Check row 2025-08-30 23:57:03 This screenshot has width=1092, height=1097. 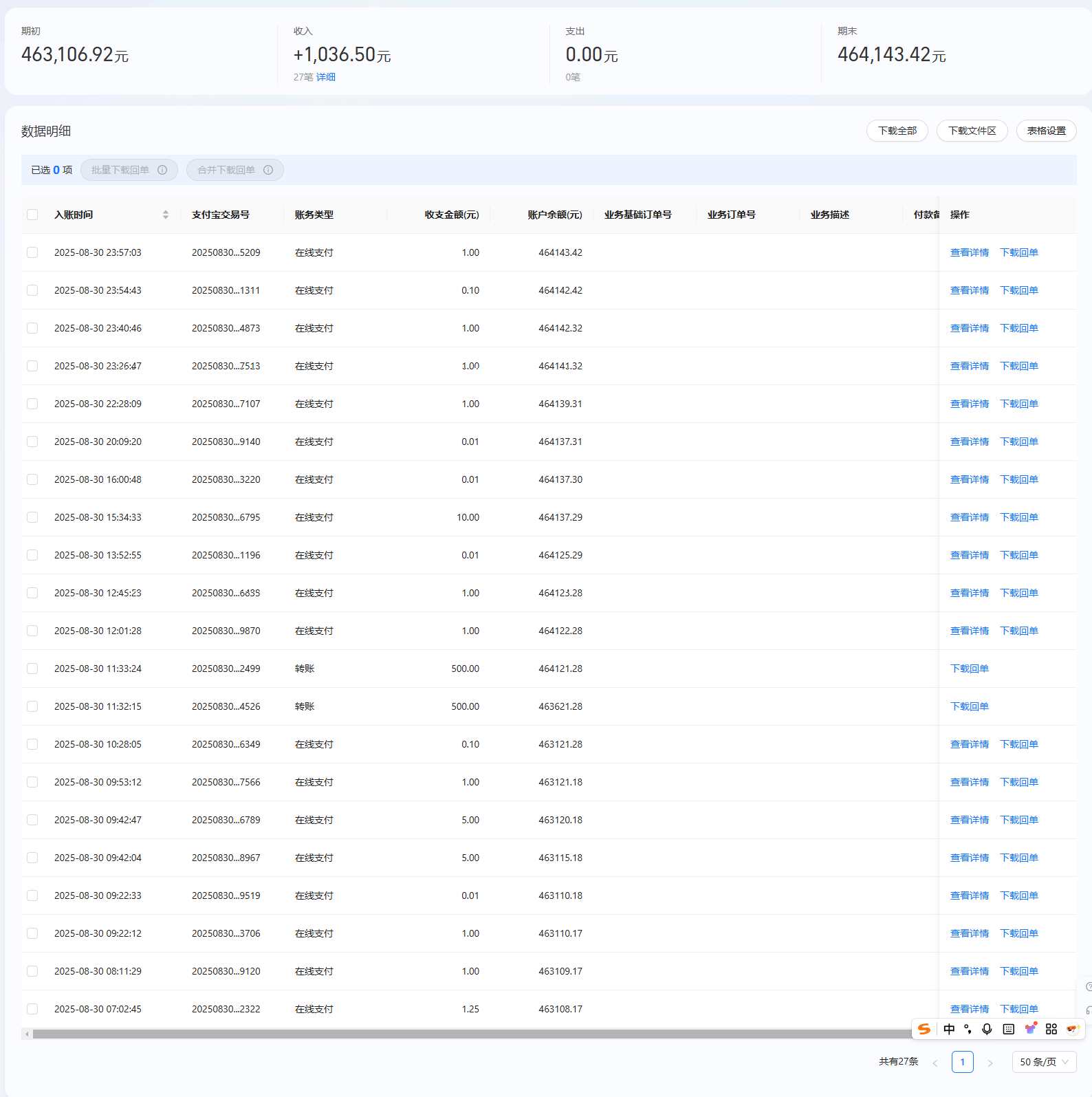pos(32,252)
